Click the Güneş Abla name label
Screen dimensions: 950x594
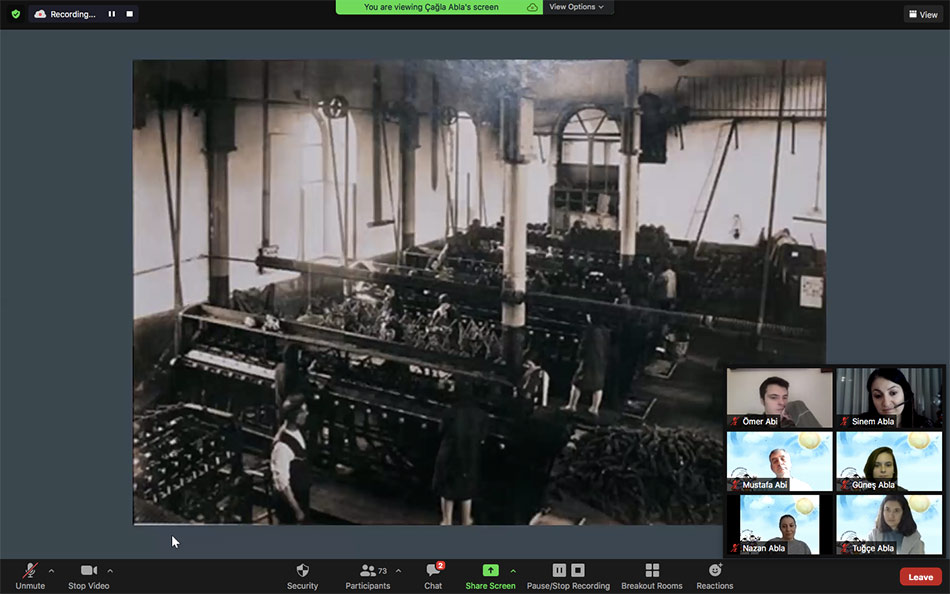tap(873, 485)
